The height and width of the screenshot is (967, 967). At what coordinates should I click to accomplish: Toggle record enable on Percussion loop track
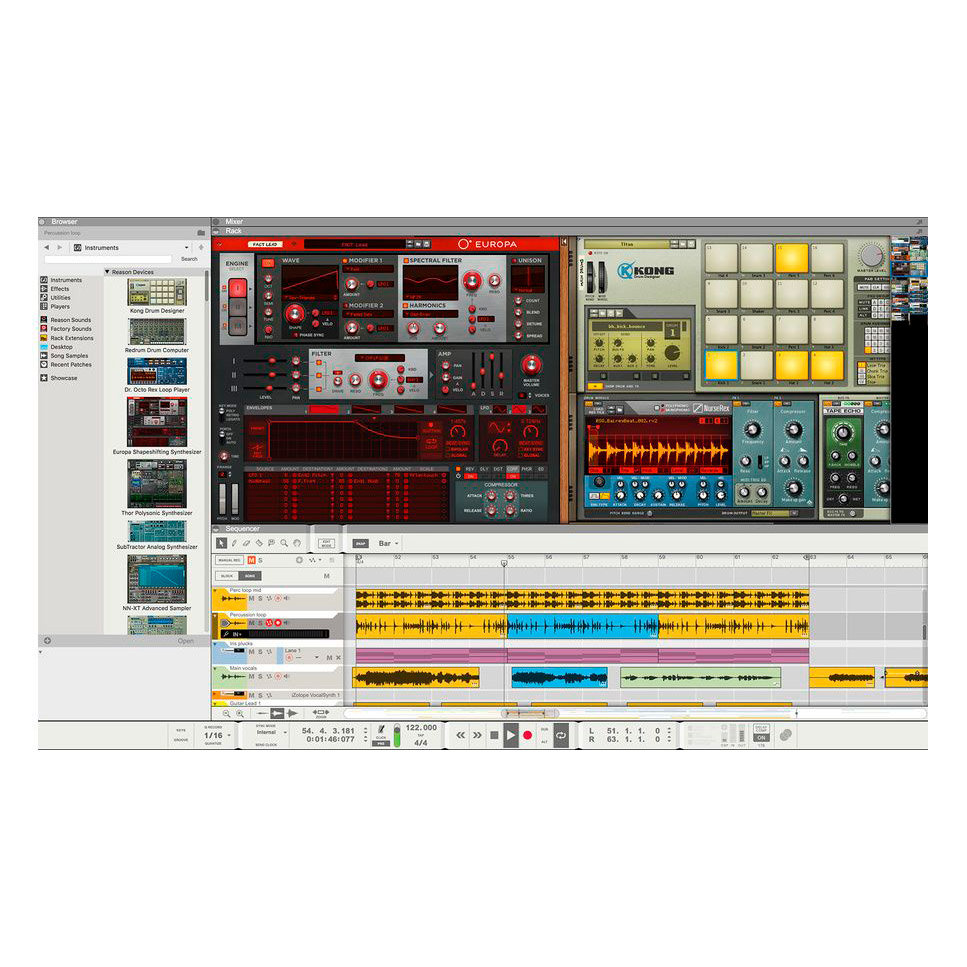point(278,623)
